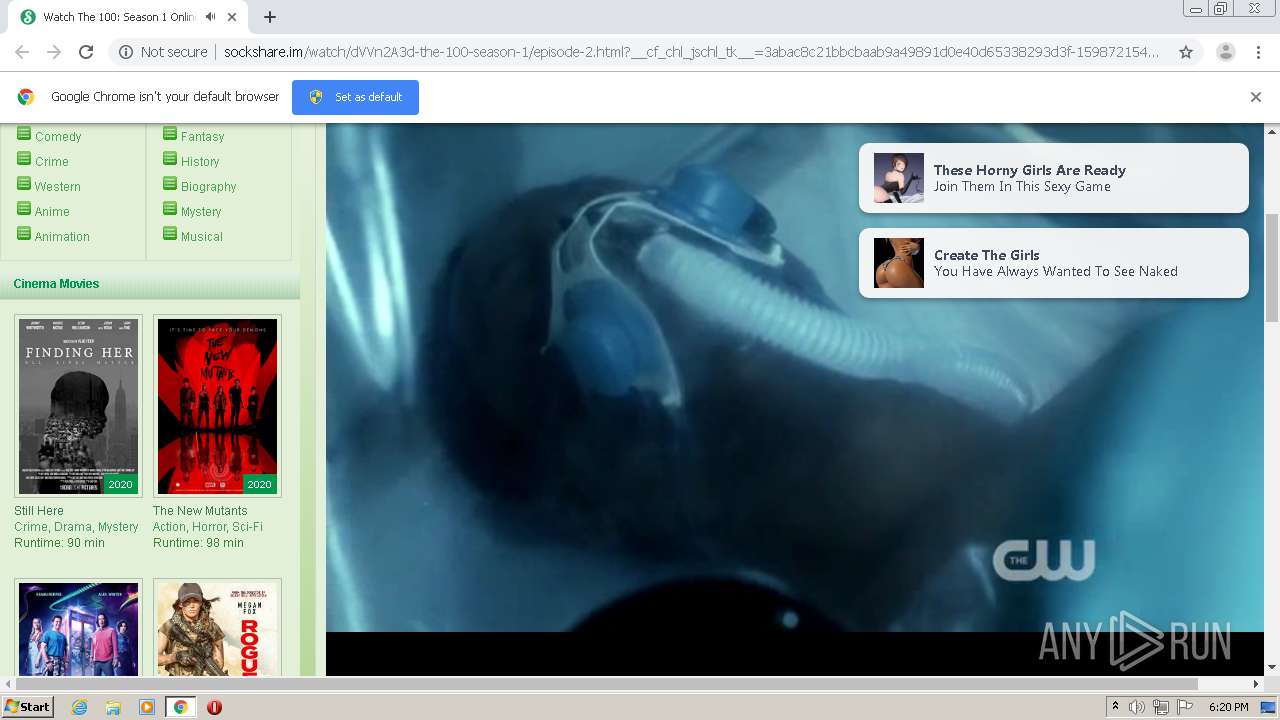Open the Biography genre

[x=209, y=187]
